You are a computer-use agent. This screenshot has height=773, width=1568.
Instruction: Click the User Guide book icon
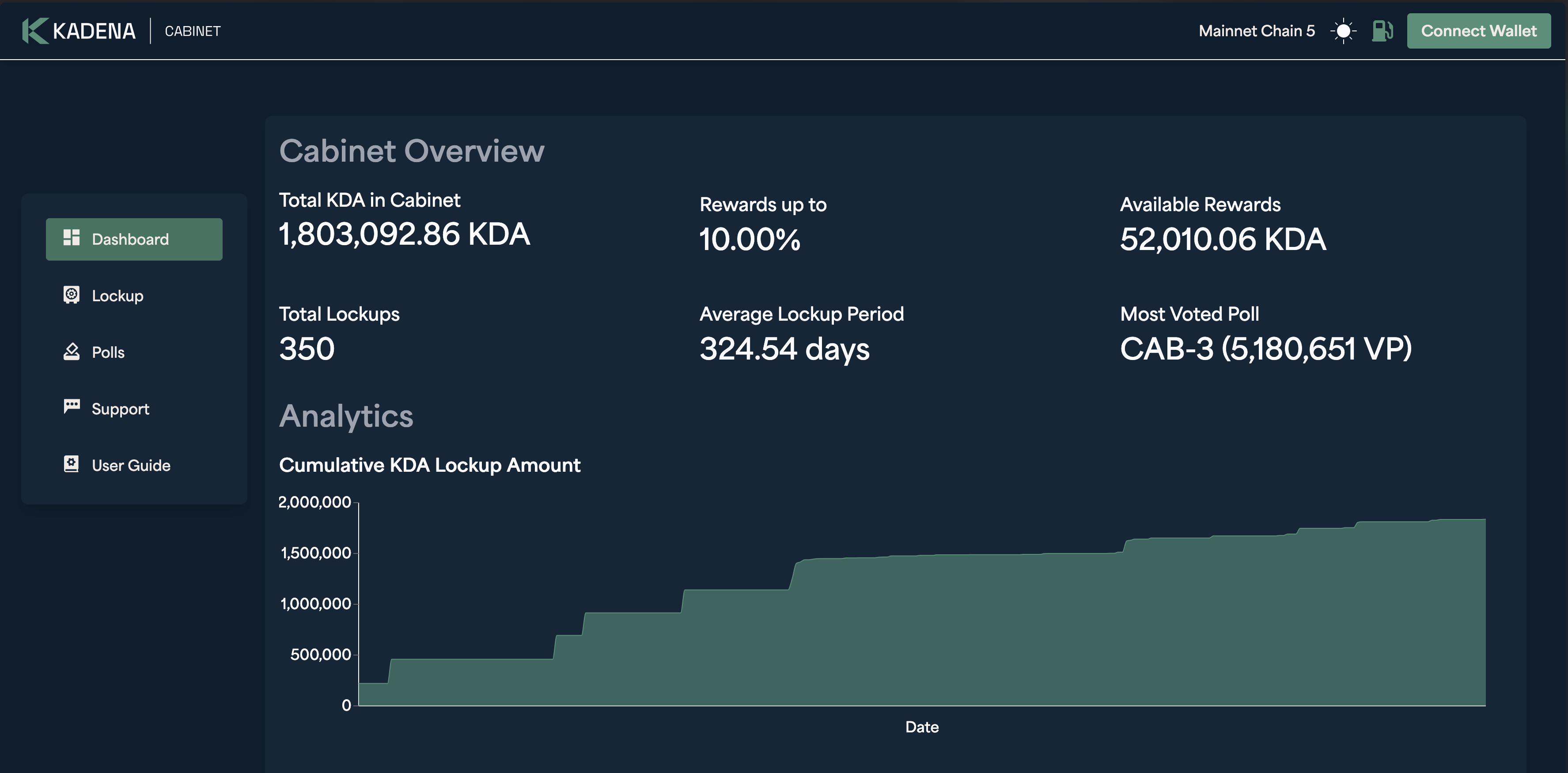point(72,464)
